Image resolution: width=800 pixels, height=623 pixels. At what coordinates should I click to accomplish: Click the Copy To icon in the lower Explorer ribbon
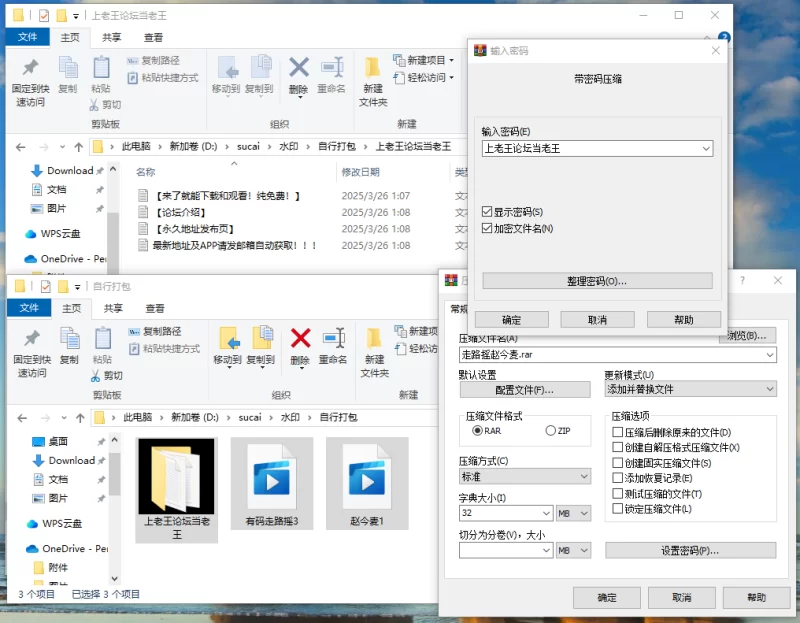pyautogui.click(x=261, y=338)
